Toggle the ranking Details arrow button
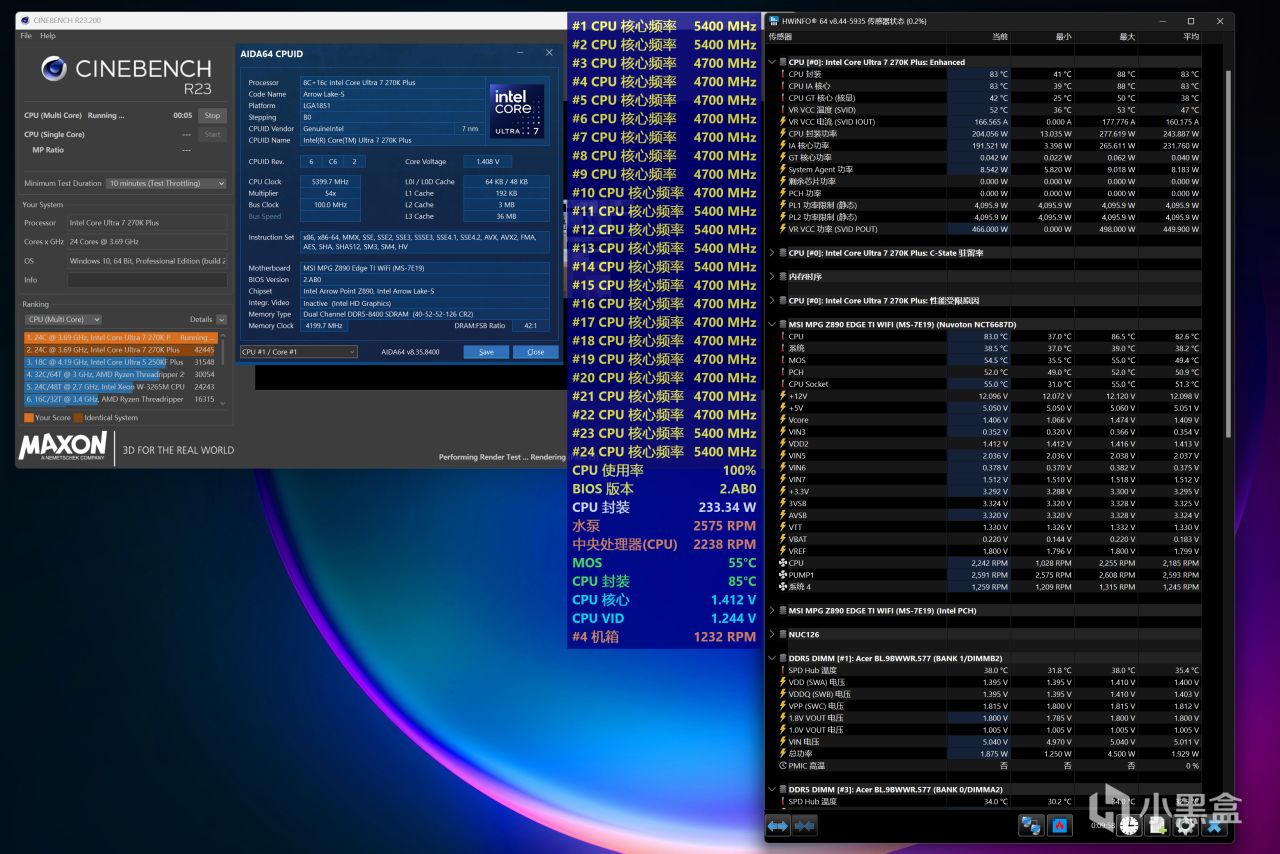Viewport: 1280px width, 854px height. (222, 319)
